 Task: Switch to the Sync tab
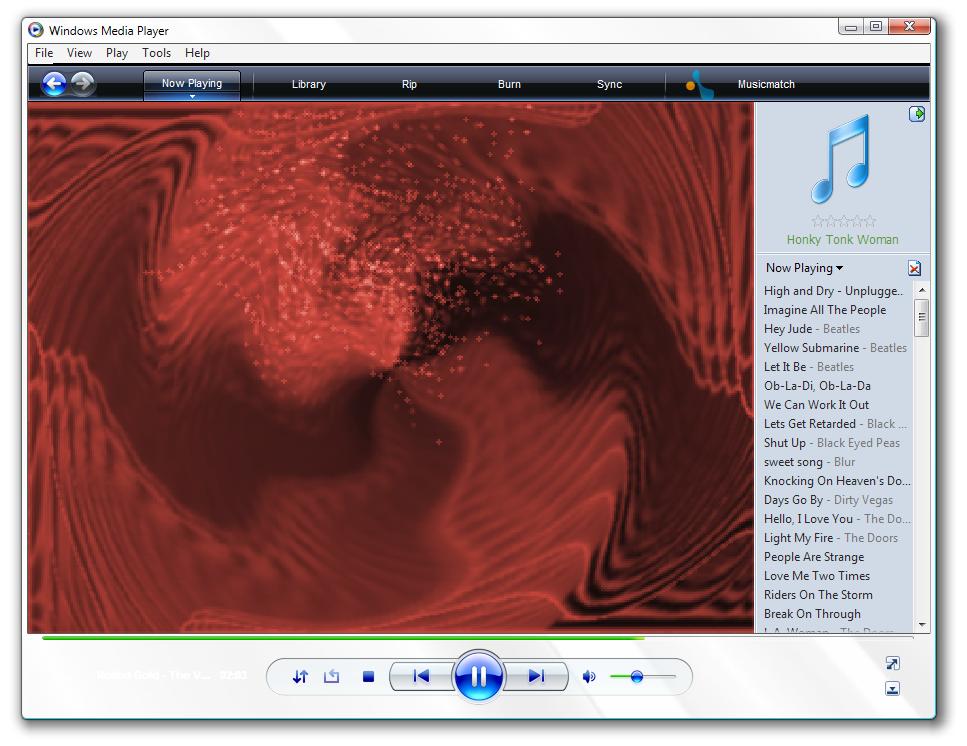[609, 84]
